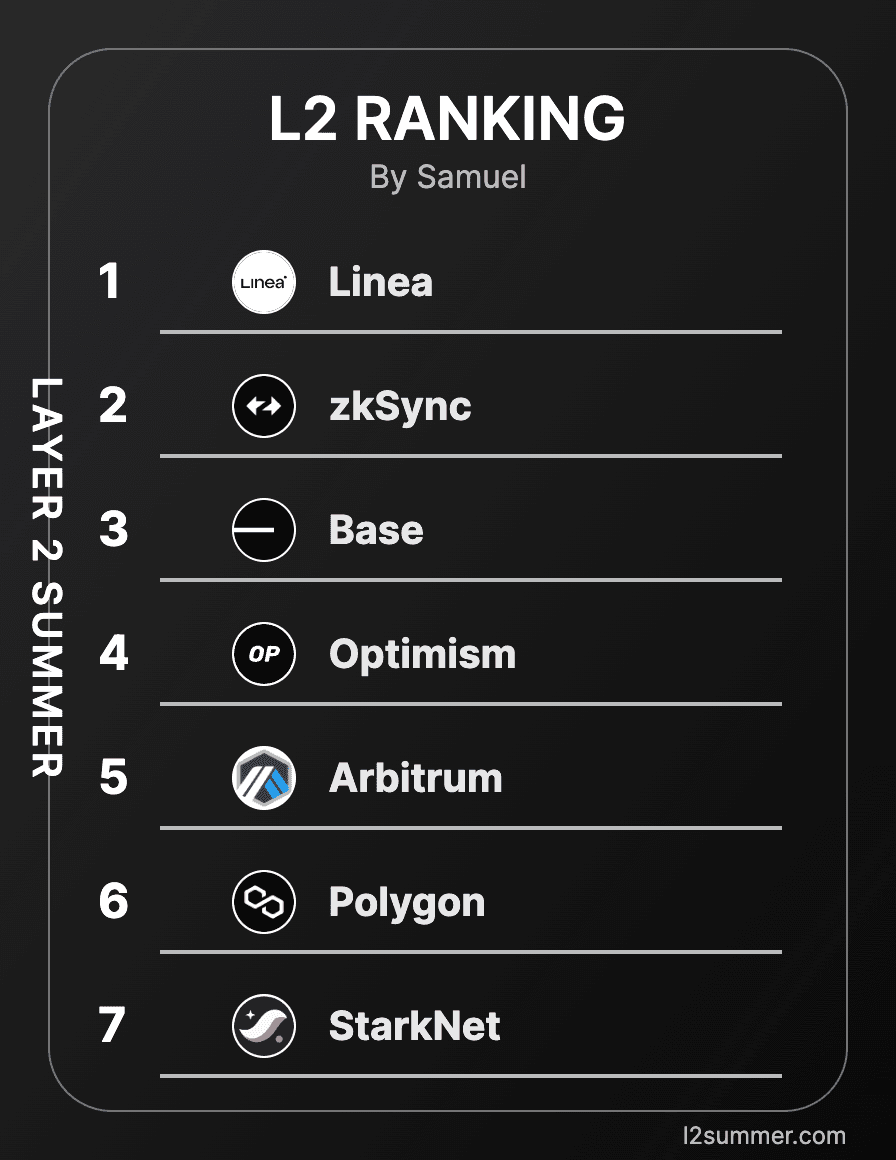This screenshot has width=896, height=1160.
Task: Select the Optimism name label
Action: [422, 654]
